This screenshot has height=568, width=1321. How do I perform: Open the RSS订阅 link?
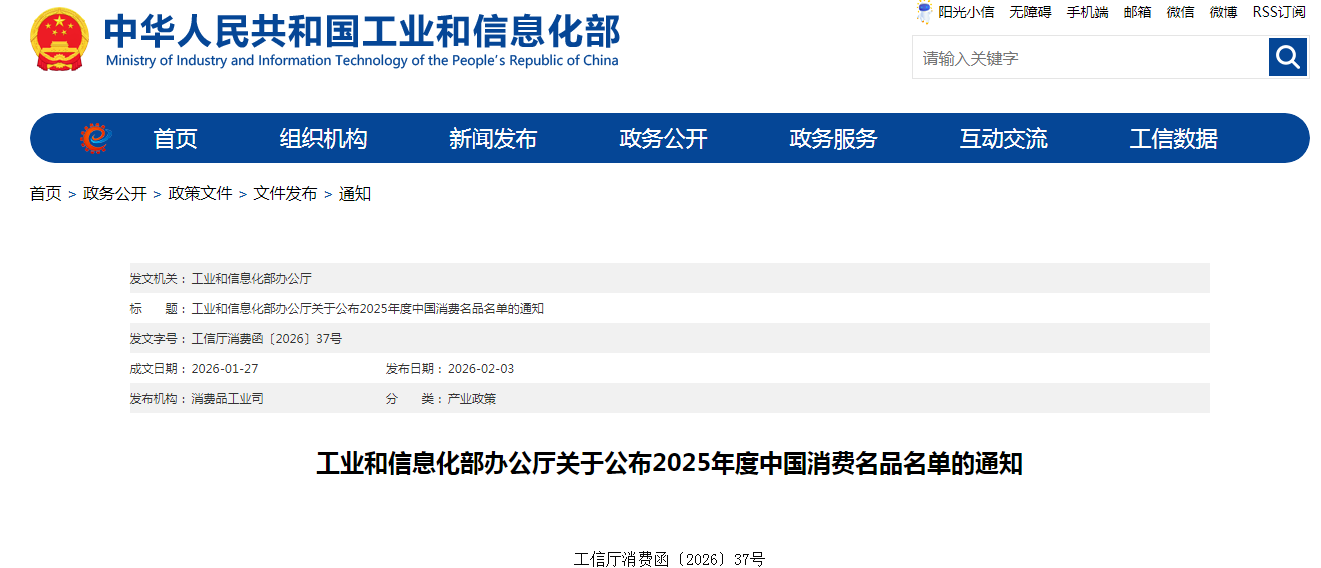coord(1279,12)
